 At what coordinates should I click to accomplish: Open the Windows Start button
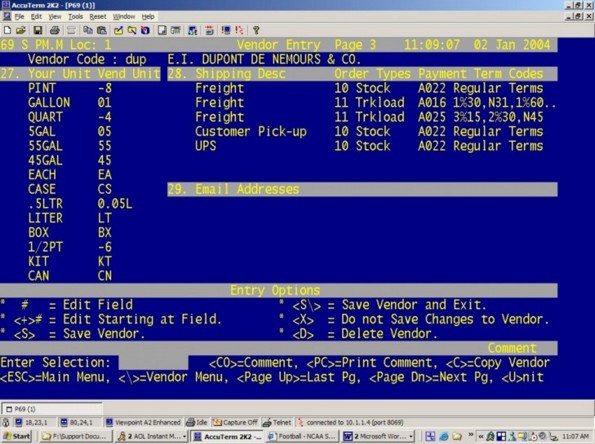click(17, 436)
